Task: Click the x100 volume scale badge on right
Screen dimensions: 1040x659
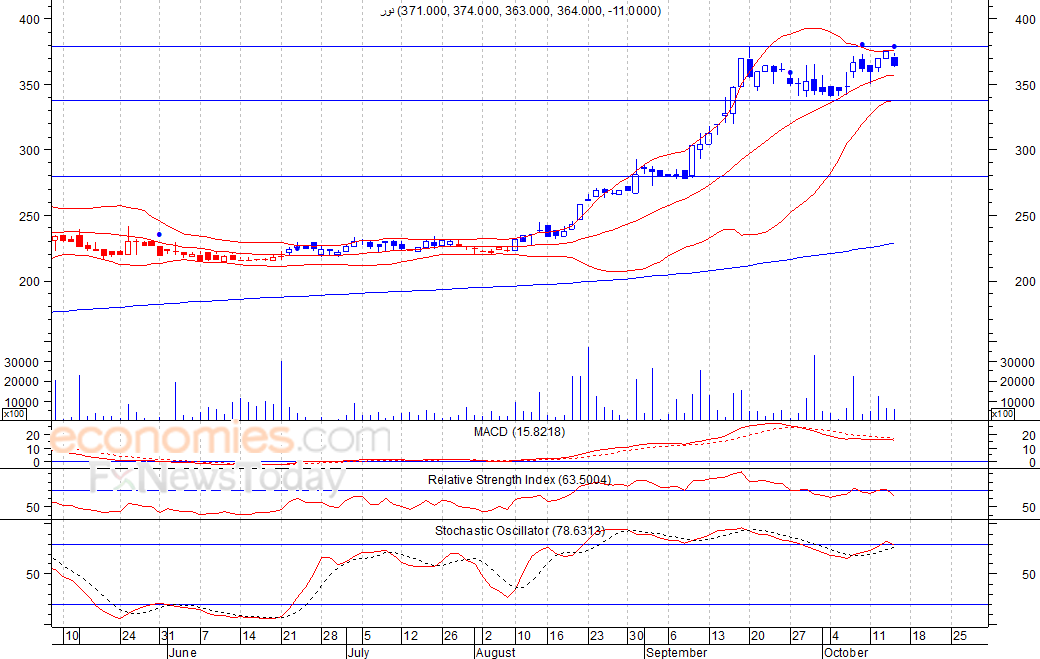Action: pos(1002,414)
